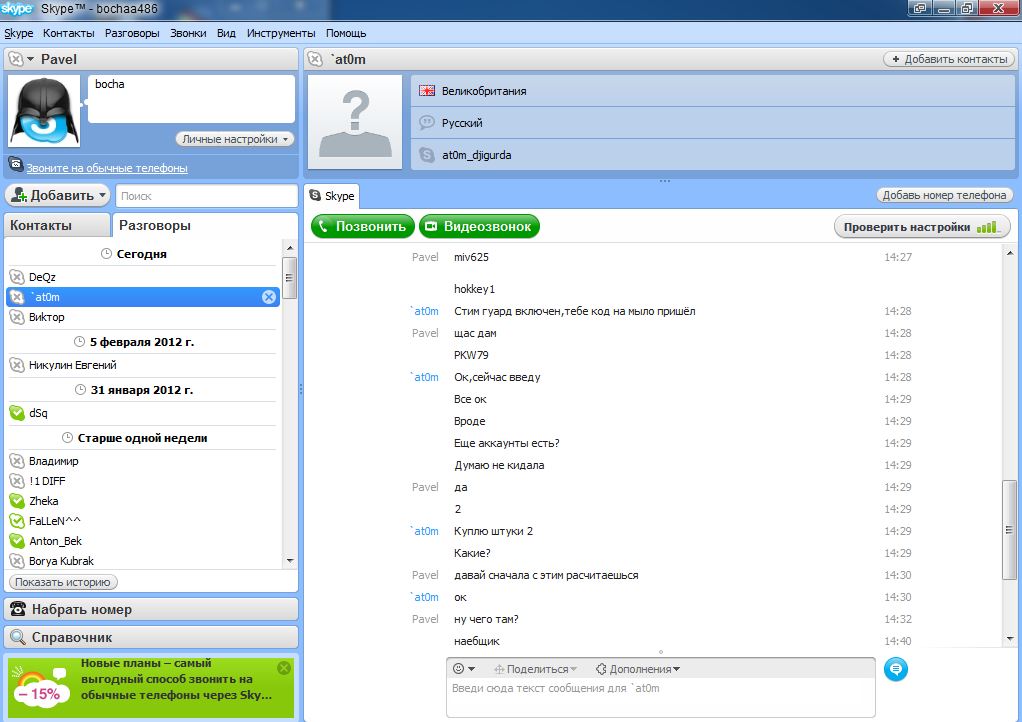This screenshot has height=722, width=1022.
Task: Open Pavel's status icon dropdown
Action: (22, 59)
